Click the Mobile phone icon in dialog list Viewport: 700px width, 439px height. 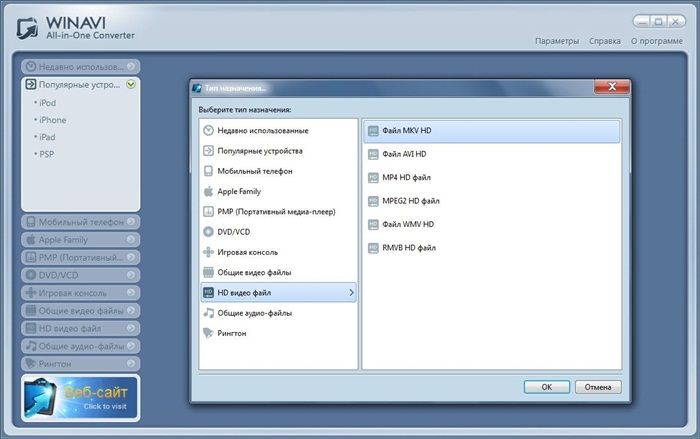click(208, 171)
